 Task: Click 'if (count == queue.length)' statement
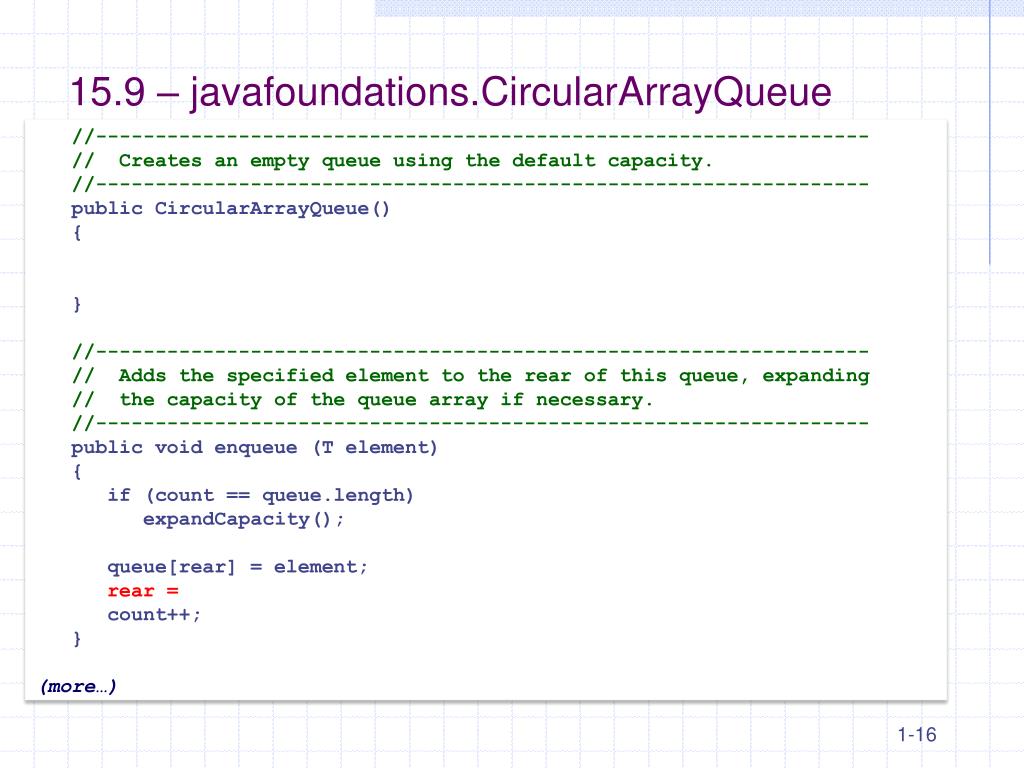pos(261,496)
